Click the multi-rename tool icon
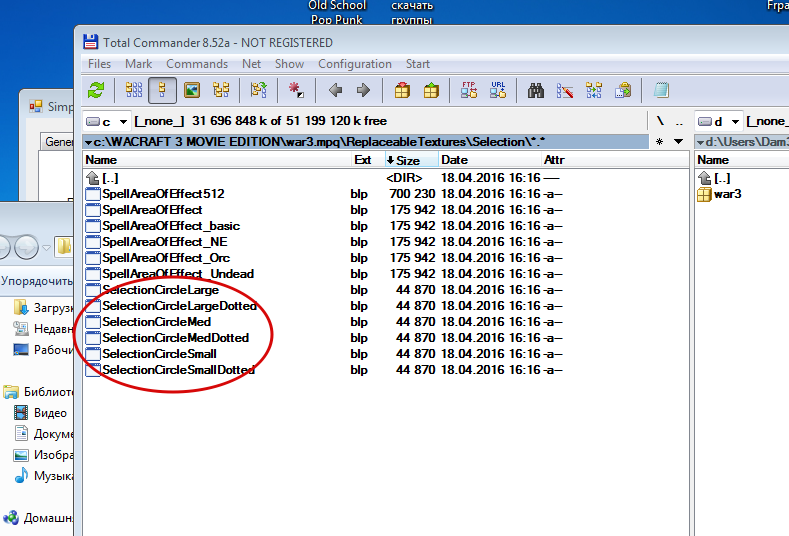The height and width of the screenshot is (536, 789). pos(565,91)
